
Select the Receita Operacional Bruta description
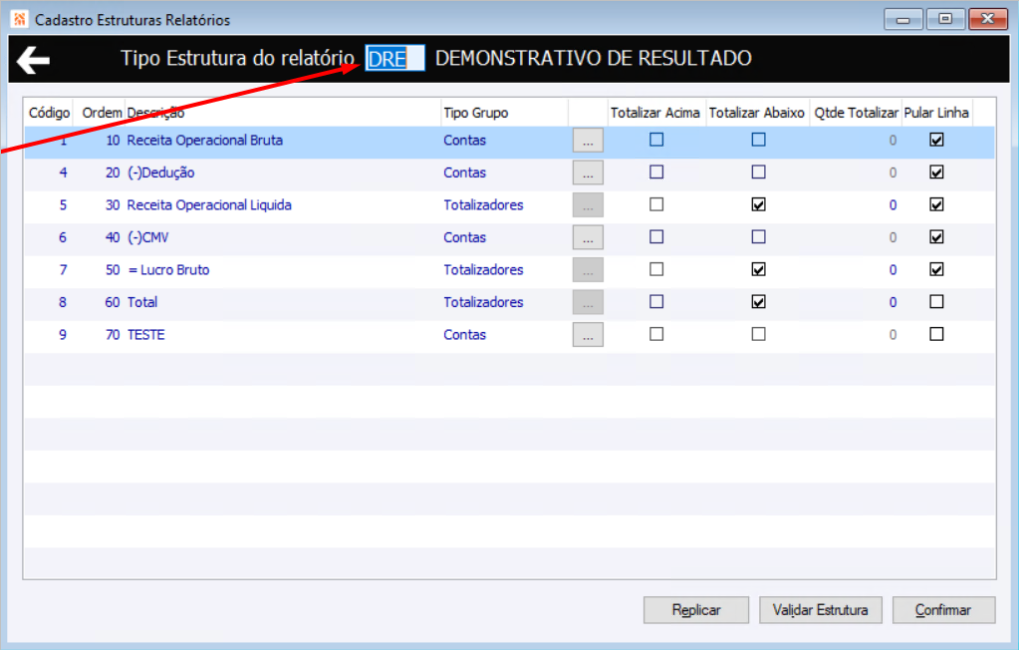pos(205,140)
